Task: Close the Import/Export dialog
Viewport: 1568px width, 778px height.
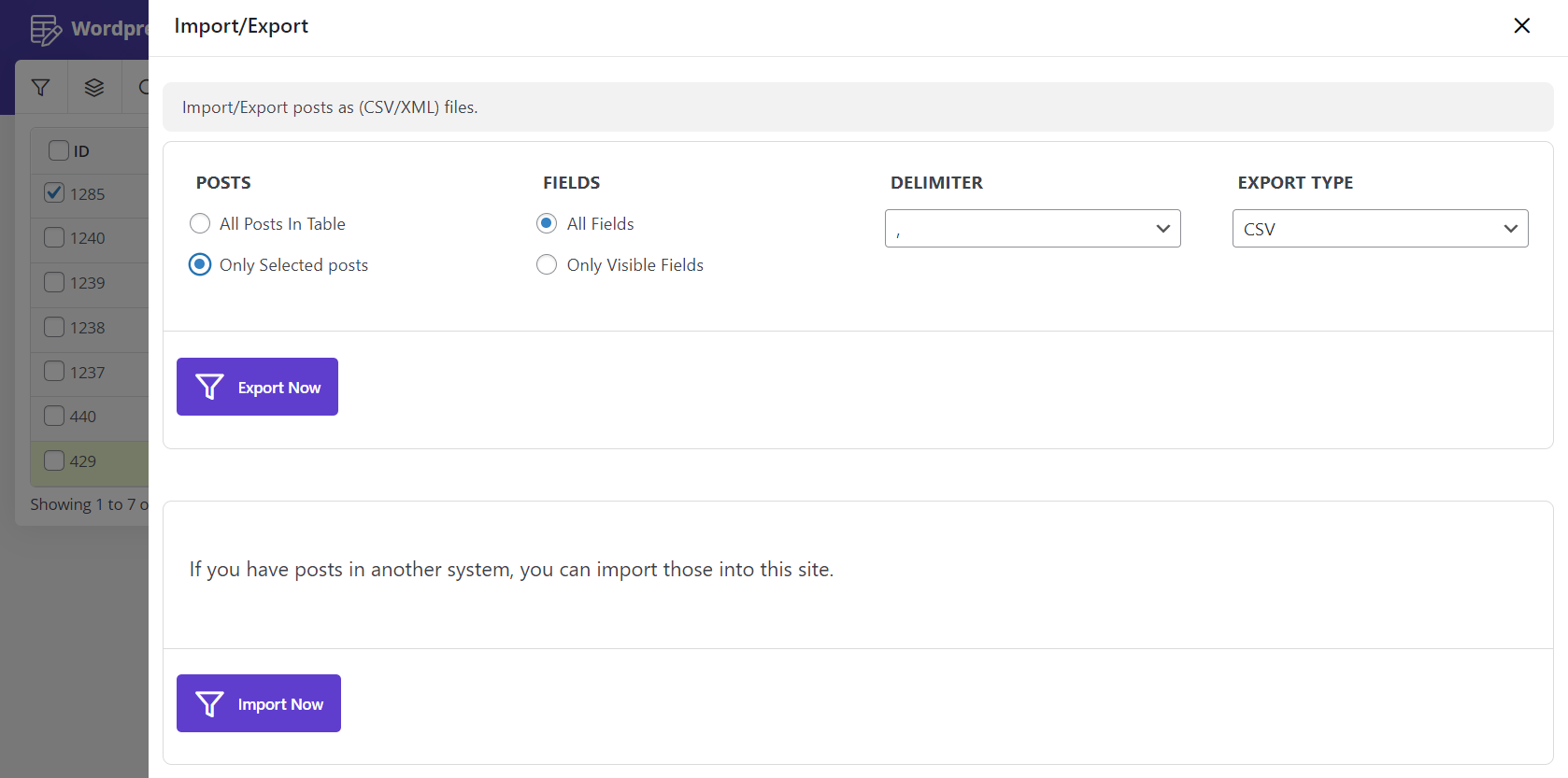Action: pos(1521,26)
